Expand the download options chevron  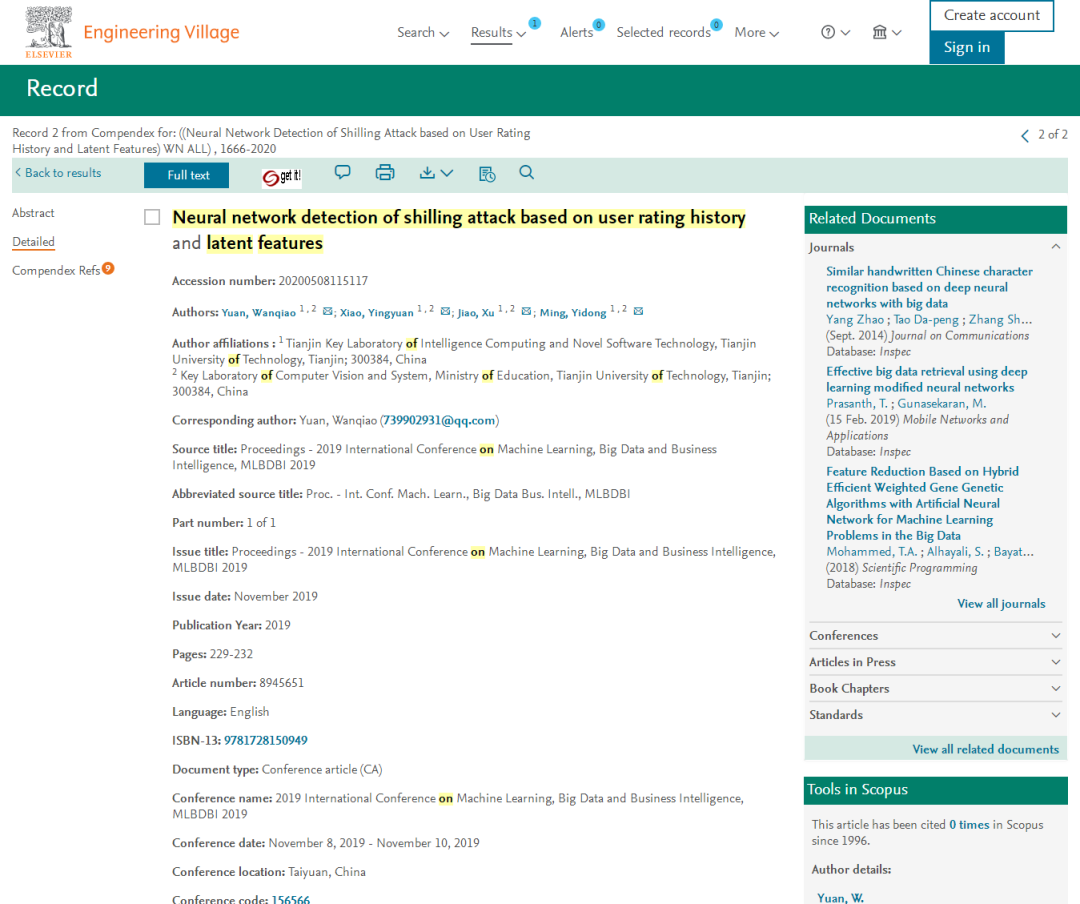[x=447, y=173]
